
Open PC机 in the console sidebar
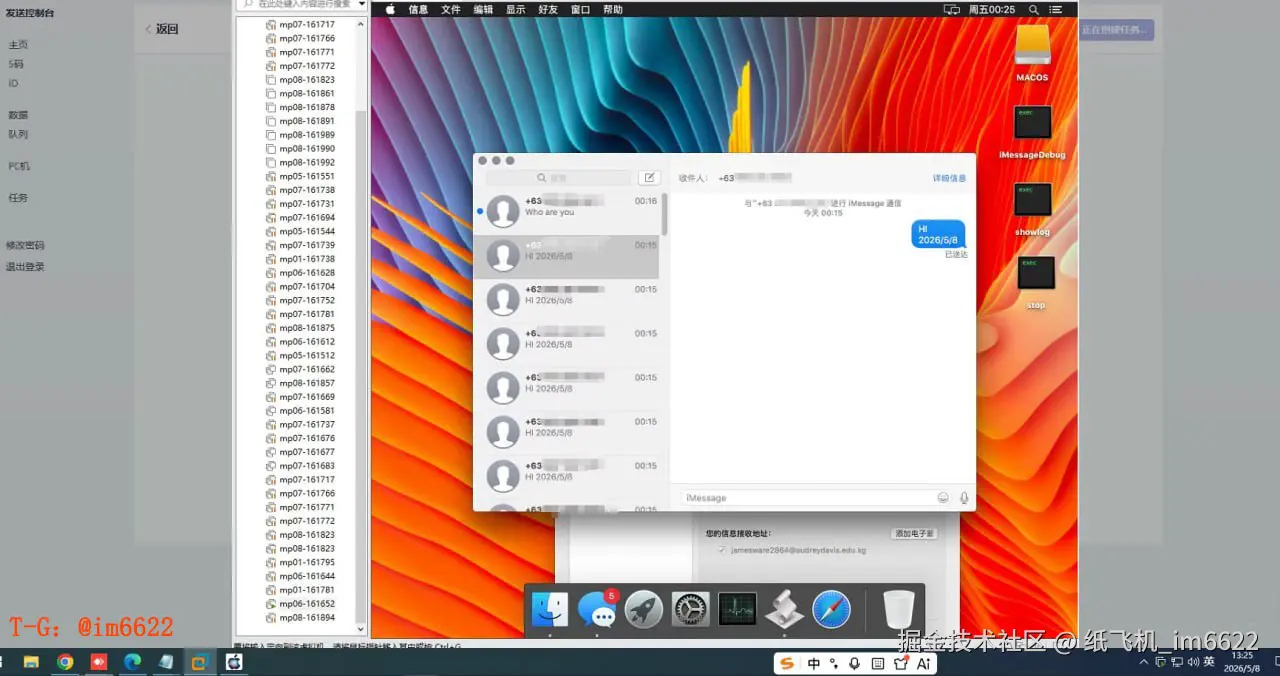pos(19,166)
